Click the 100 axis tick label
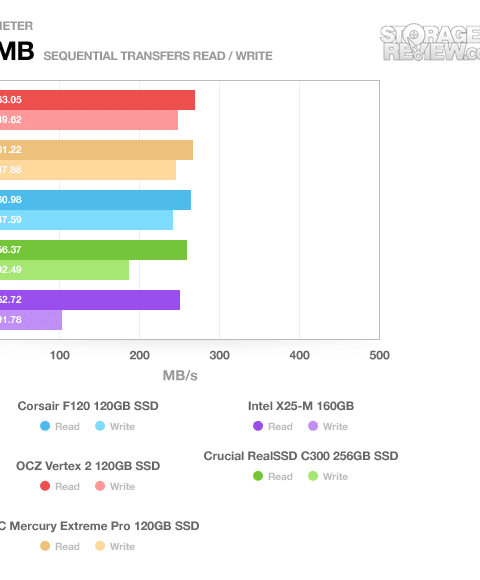Image resolution: width=480 pixels, height=580 pixels. pyautogui.click(x=60, y=355)
